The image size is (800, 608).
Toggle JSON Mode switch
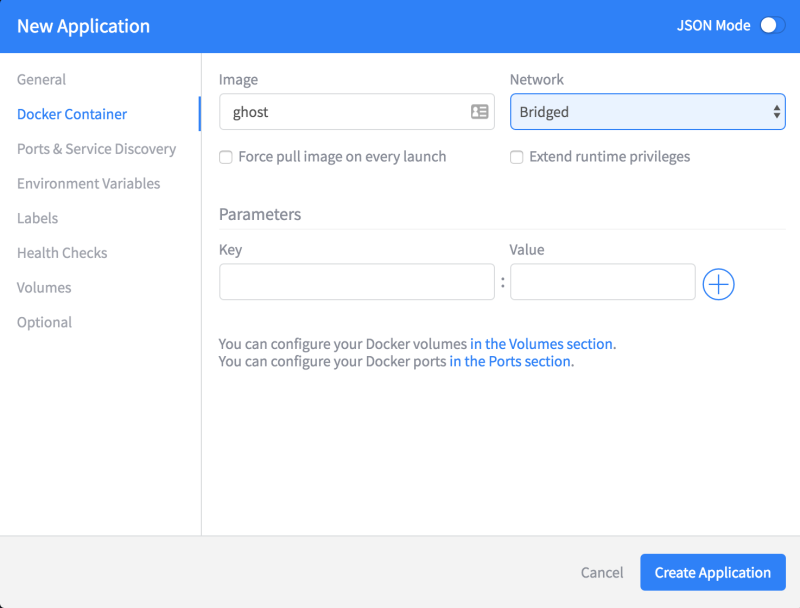(x=772, y=26)
